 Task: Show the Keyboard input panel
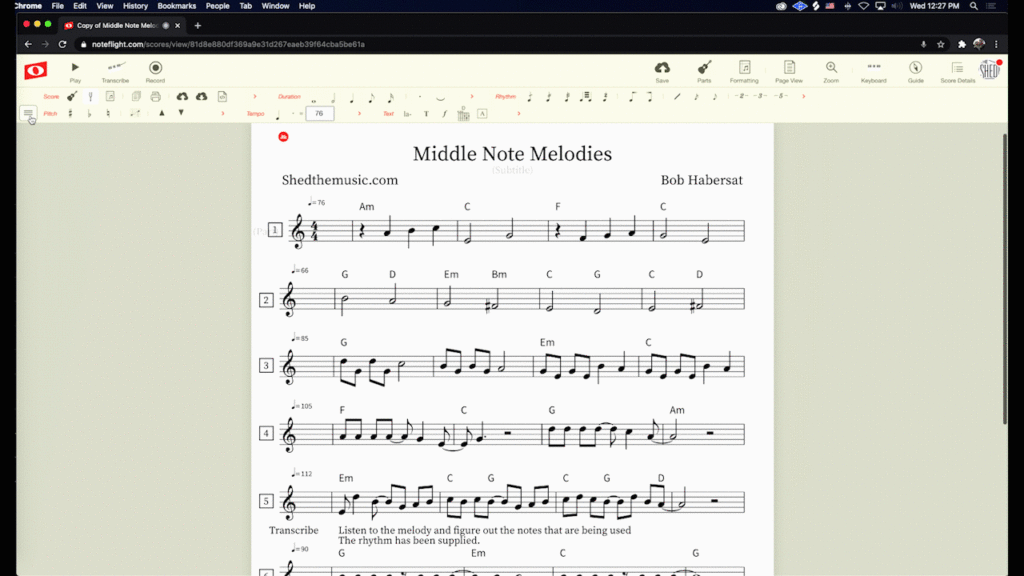(x=873, y=70)
